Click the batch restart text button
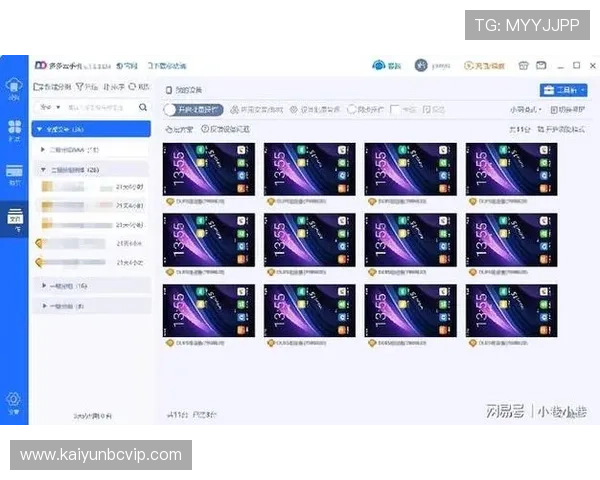 [x=183, y=129]
